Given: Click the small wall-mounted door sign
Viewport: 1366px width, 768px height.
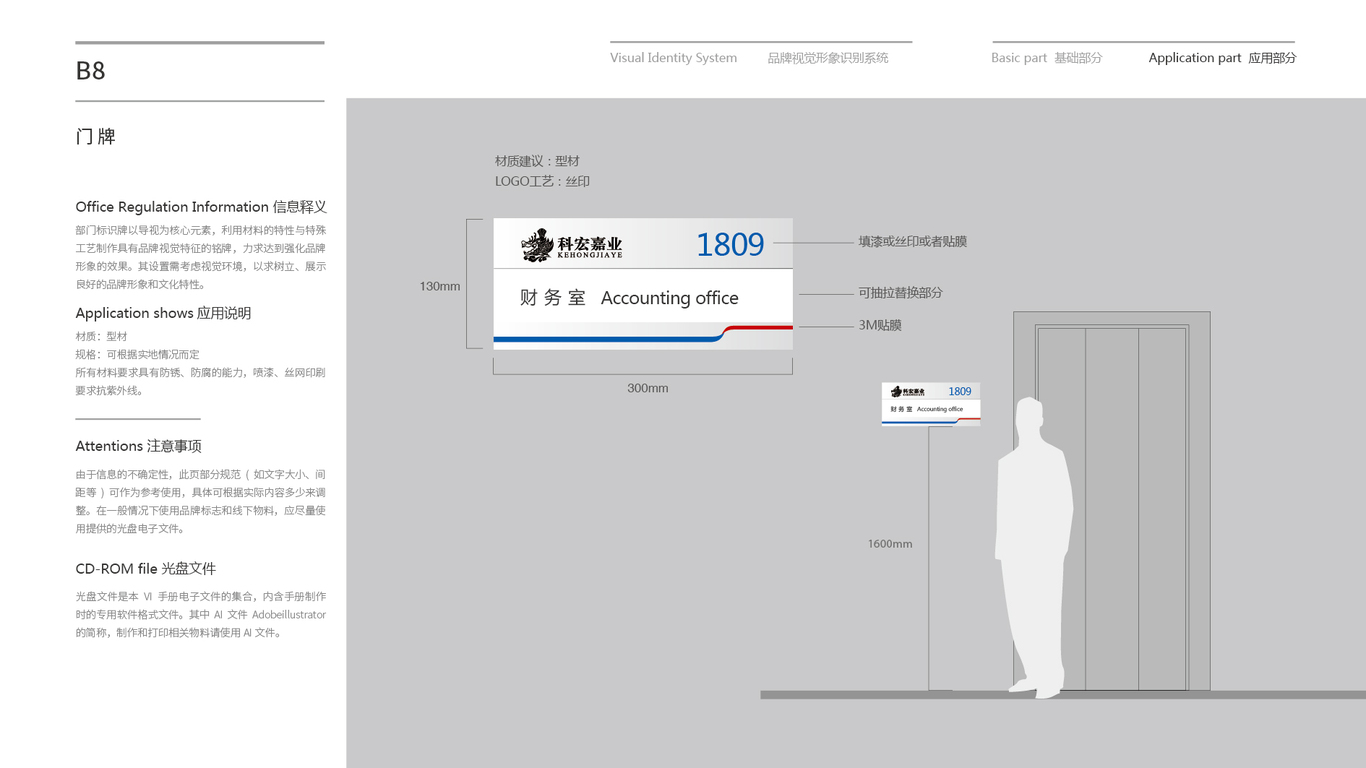Looking at the screenshot, I should click(930, 404).
